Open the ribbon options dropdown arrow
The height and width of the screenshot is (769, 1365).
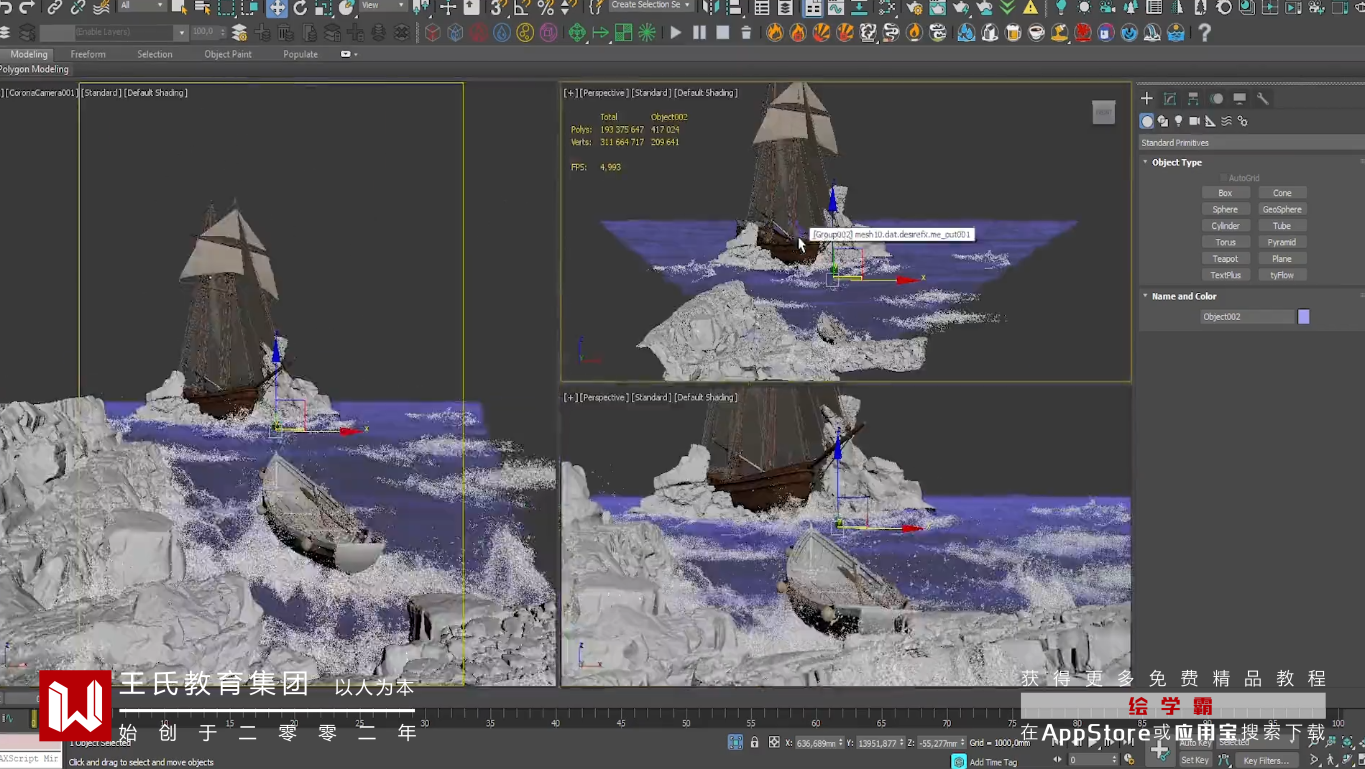(x=349, y=54)
